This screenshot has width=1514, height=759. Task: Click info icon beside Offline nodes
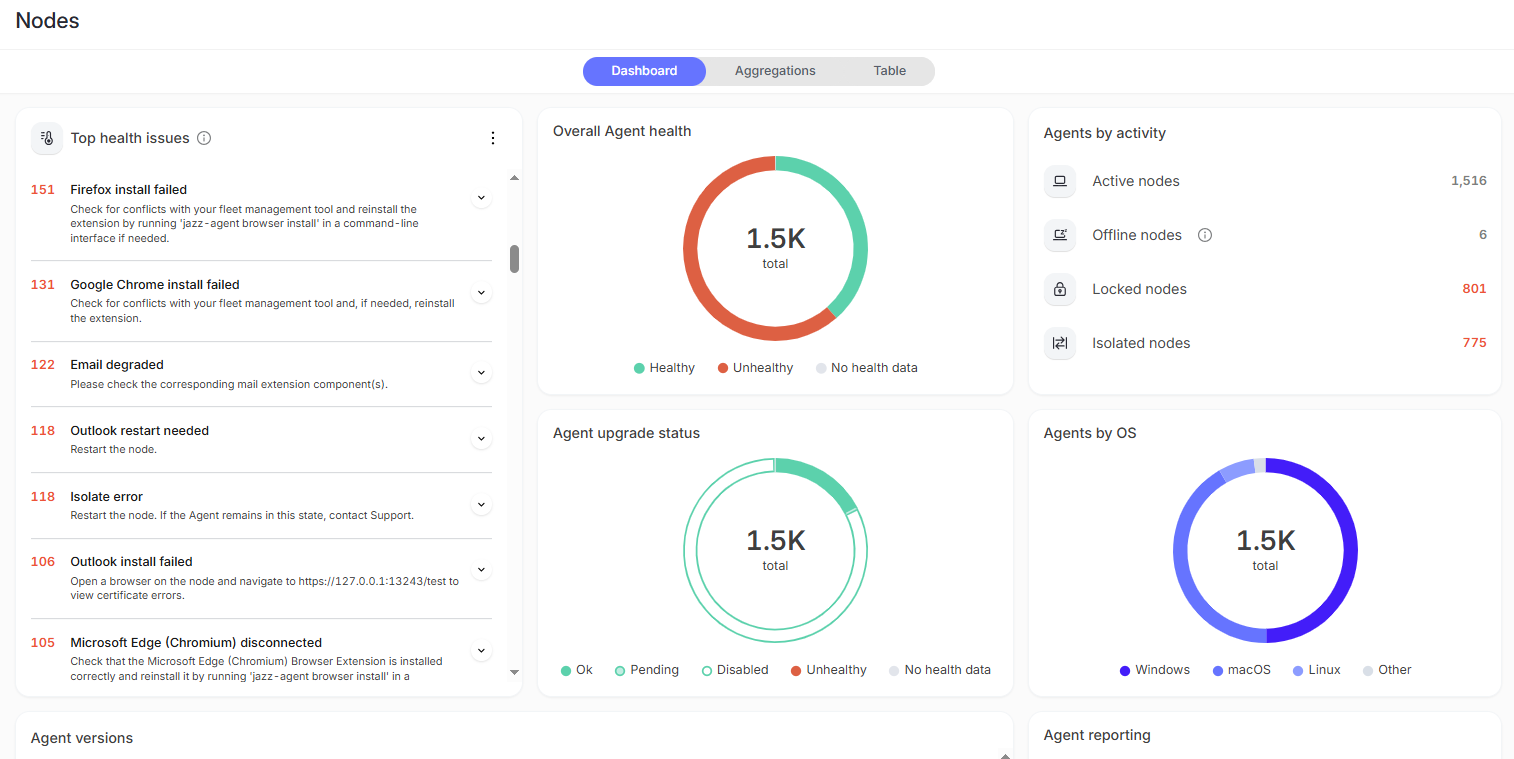click(1205, 235)
